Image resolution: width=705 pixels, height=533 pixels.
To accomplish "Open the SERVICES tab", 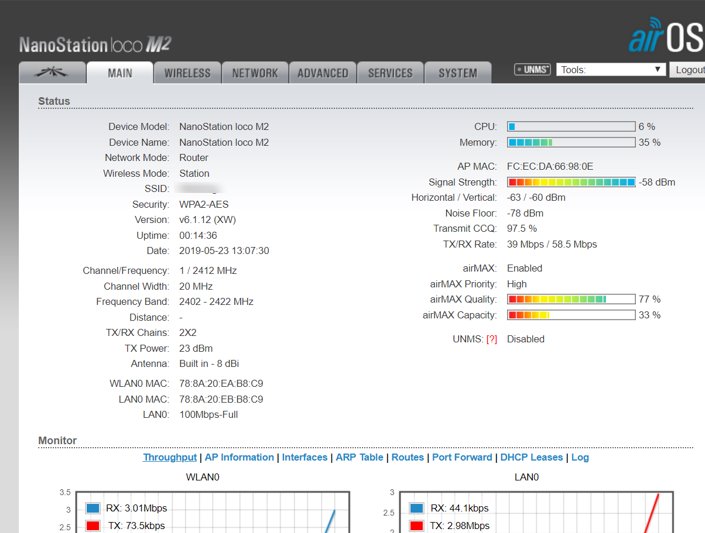I will [x=390, y=73].
